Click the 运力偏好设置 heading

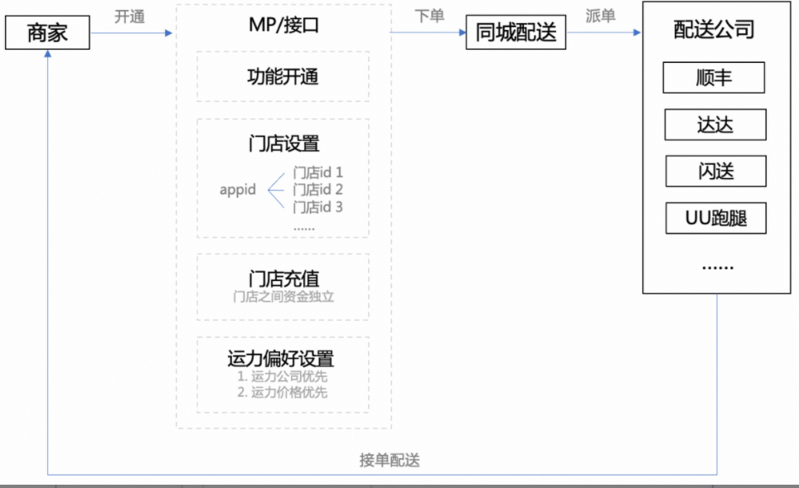tap(283, 358)
